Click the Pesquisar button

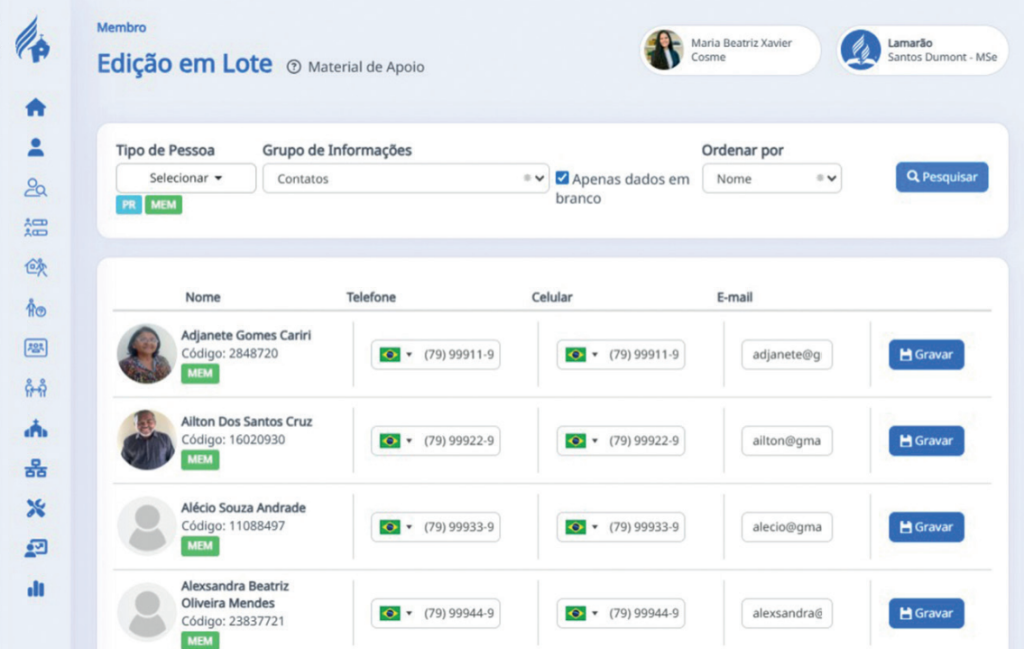coord(941,177)
